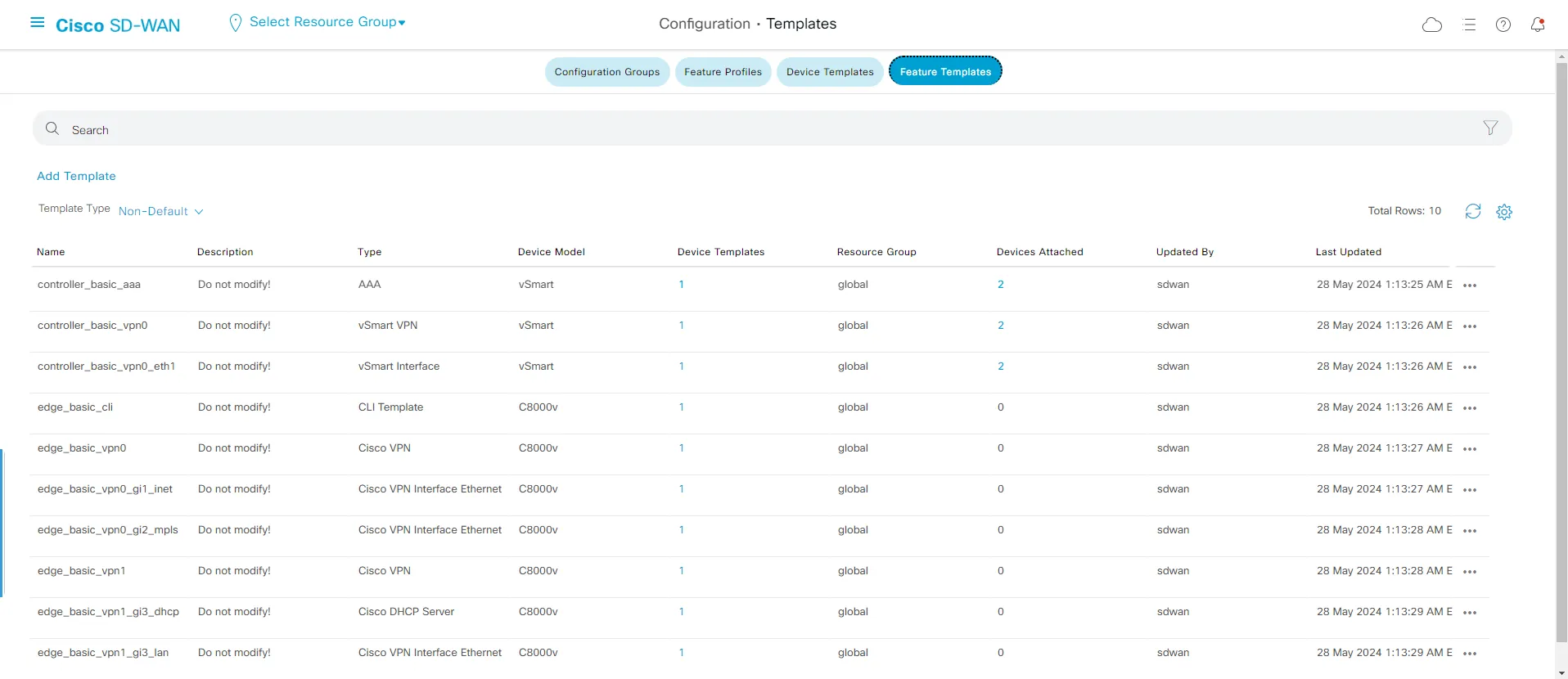Open more actions menu for edge_basic_vpn1 row
This screenshot has width=1568, height=679.
point(1470,572)
